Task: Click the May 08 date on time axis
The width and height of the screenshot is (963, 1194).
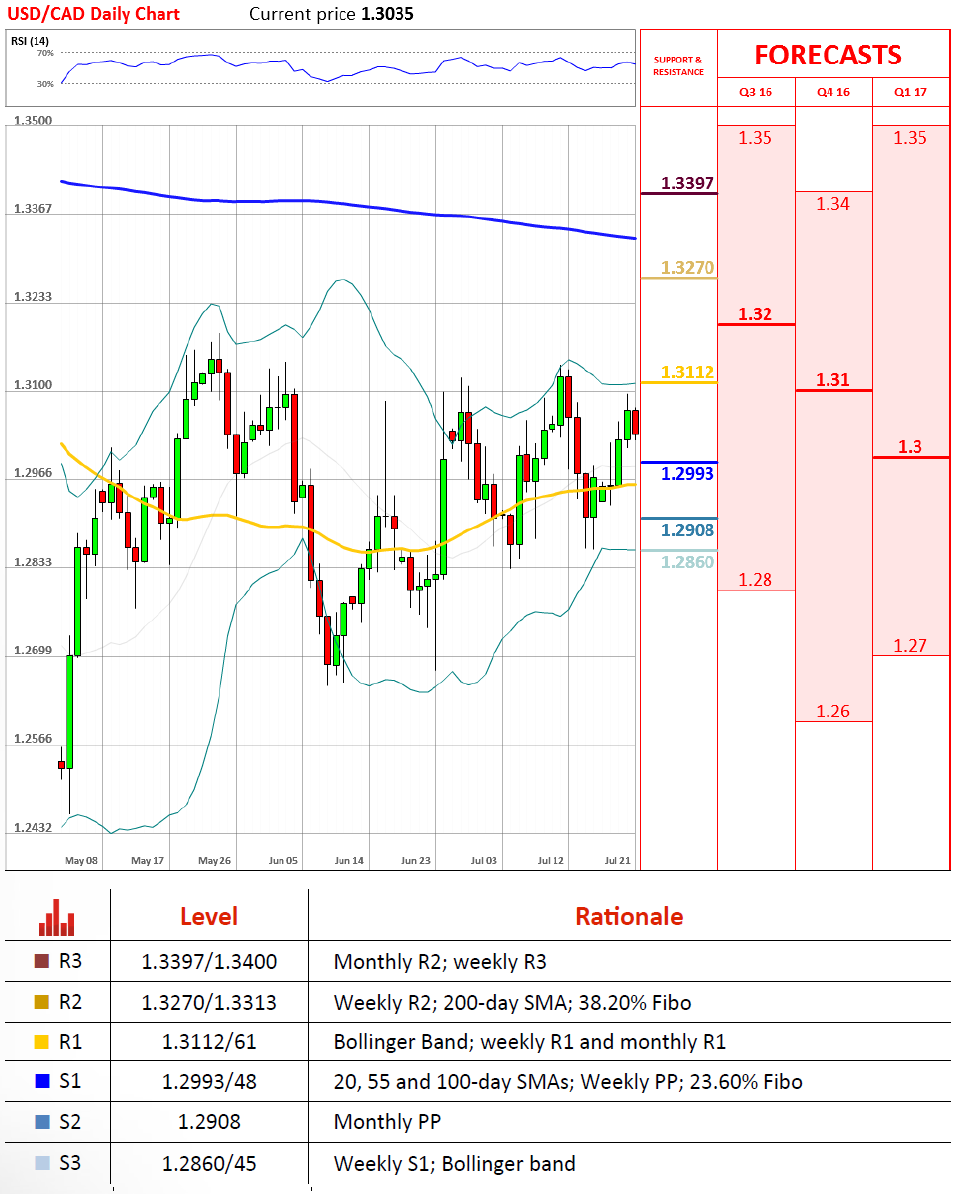Action: click(x=81, y=860)
